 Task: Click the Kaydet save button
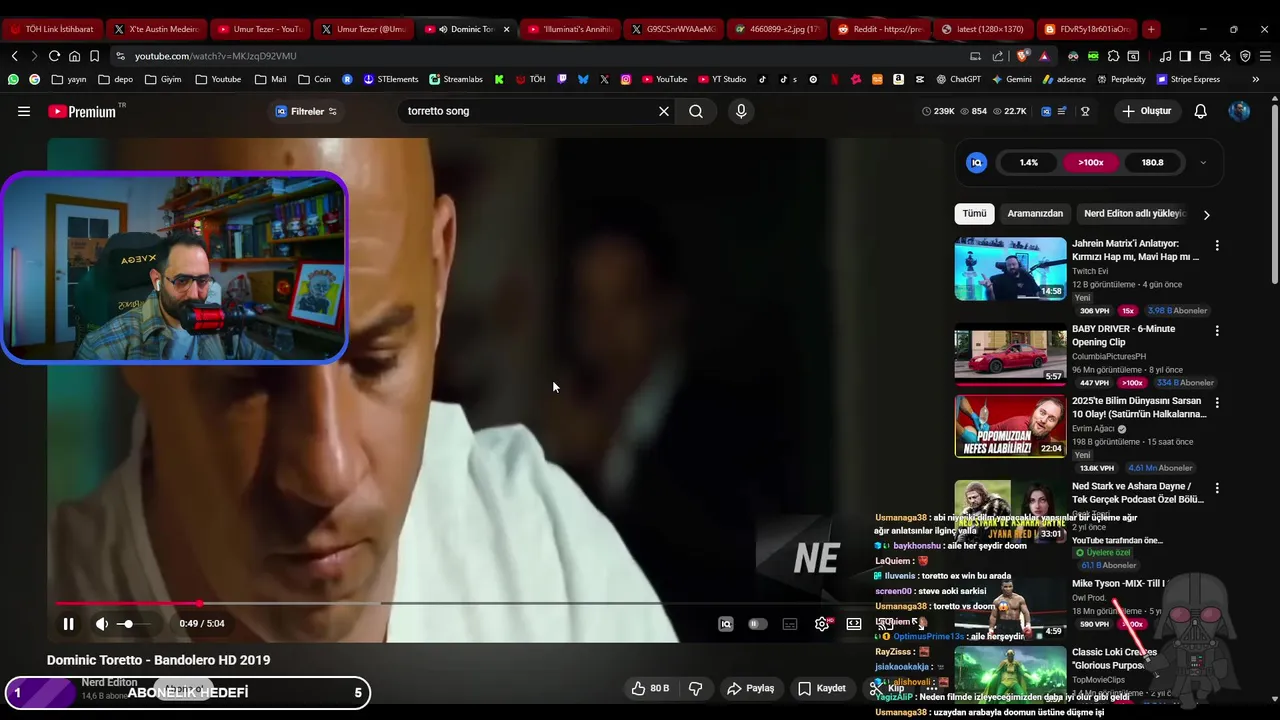tap(822, 688)
